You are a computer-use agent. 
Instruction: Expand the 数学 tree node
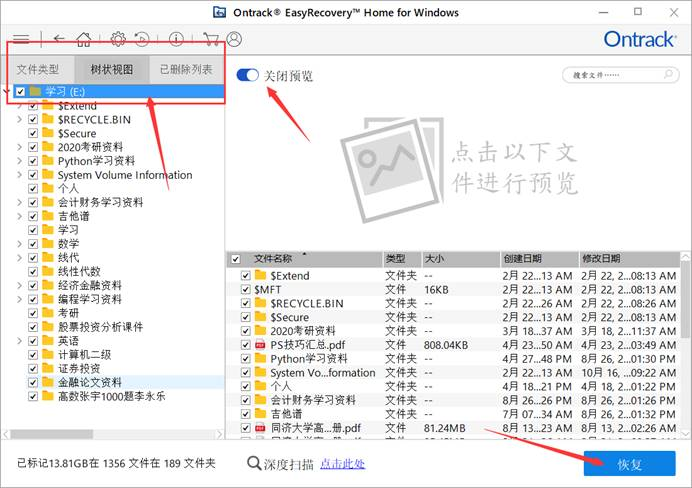19,244
